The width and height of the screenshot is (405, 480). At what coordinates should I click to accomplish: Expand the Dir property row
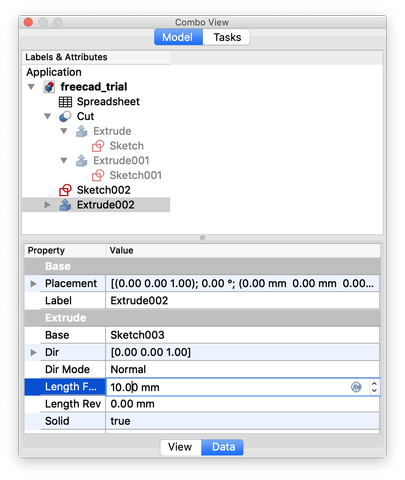(33, 352)
